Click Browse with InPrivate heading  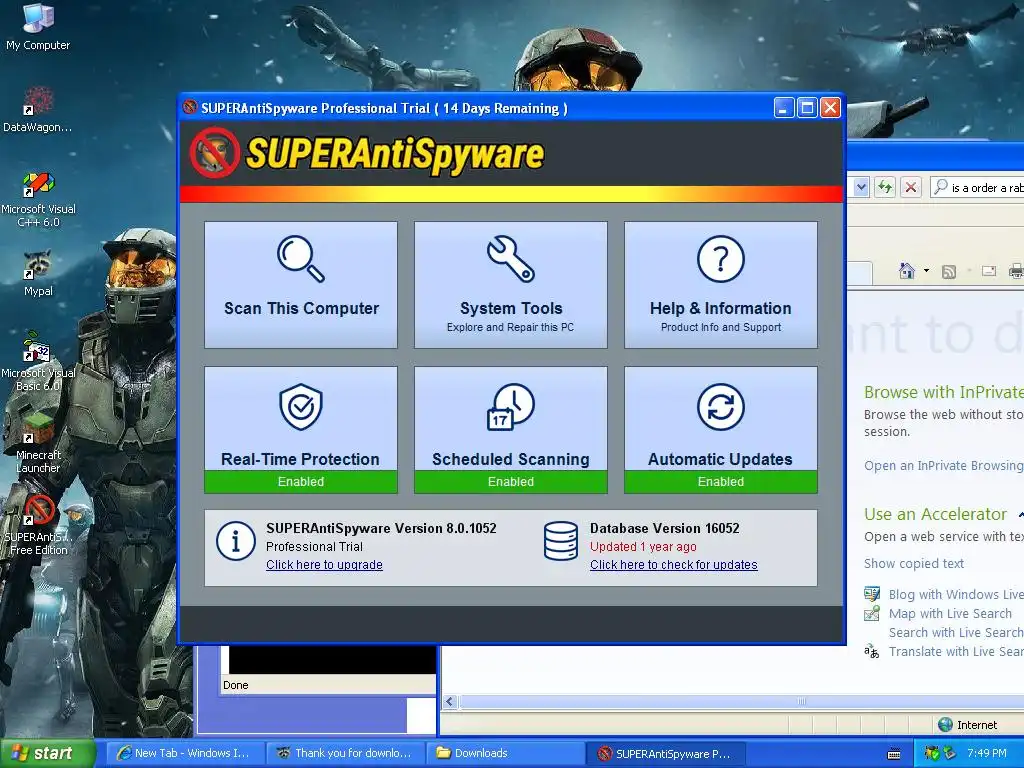[x=944, y=392]
